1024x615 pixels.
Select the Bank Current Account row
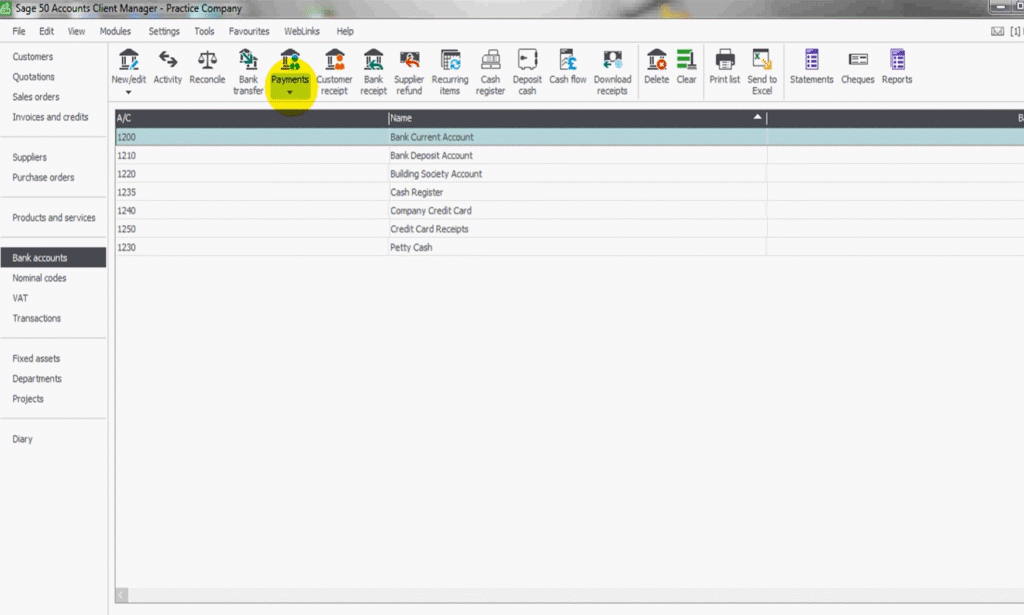[569, 137]
